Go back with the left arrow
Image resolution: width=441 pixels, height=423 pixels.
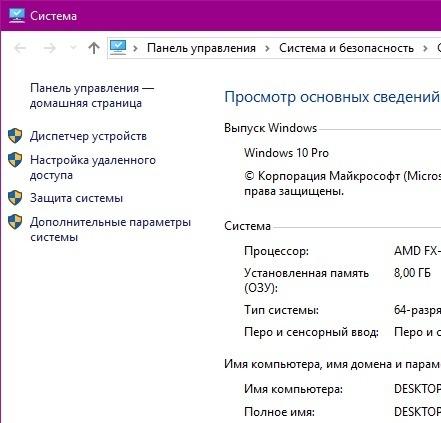(20, 48)
